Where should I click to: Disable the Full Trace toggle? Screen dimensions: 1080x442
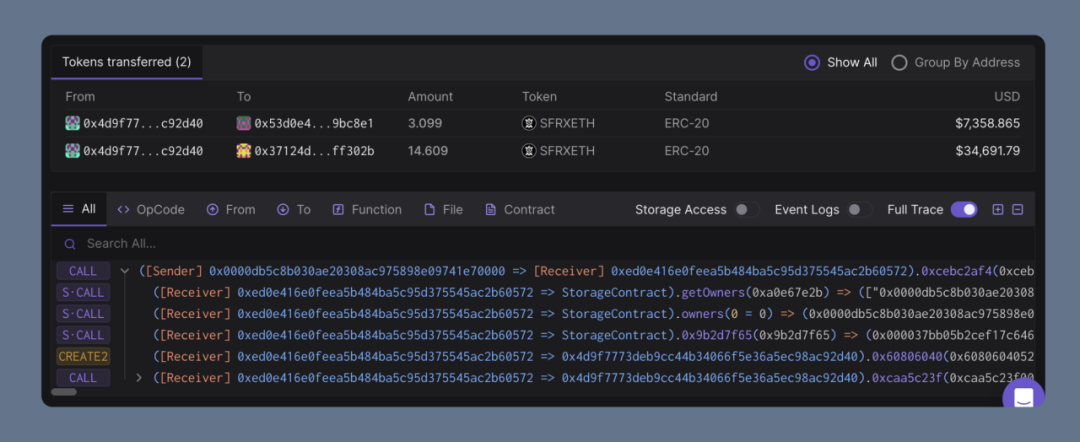[964, 210]
